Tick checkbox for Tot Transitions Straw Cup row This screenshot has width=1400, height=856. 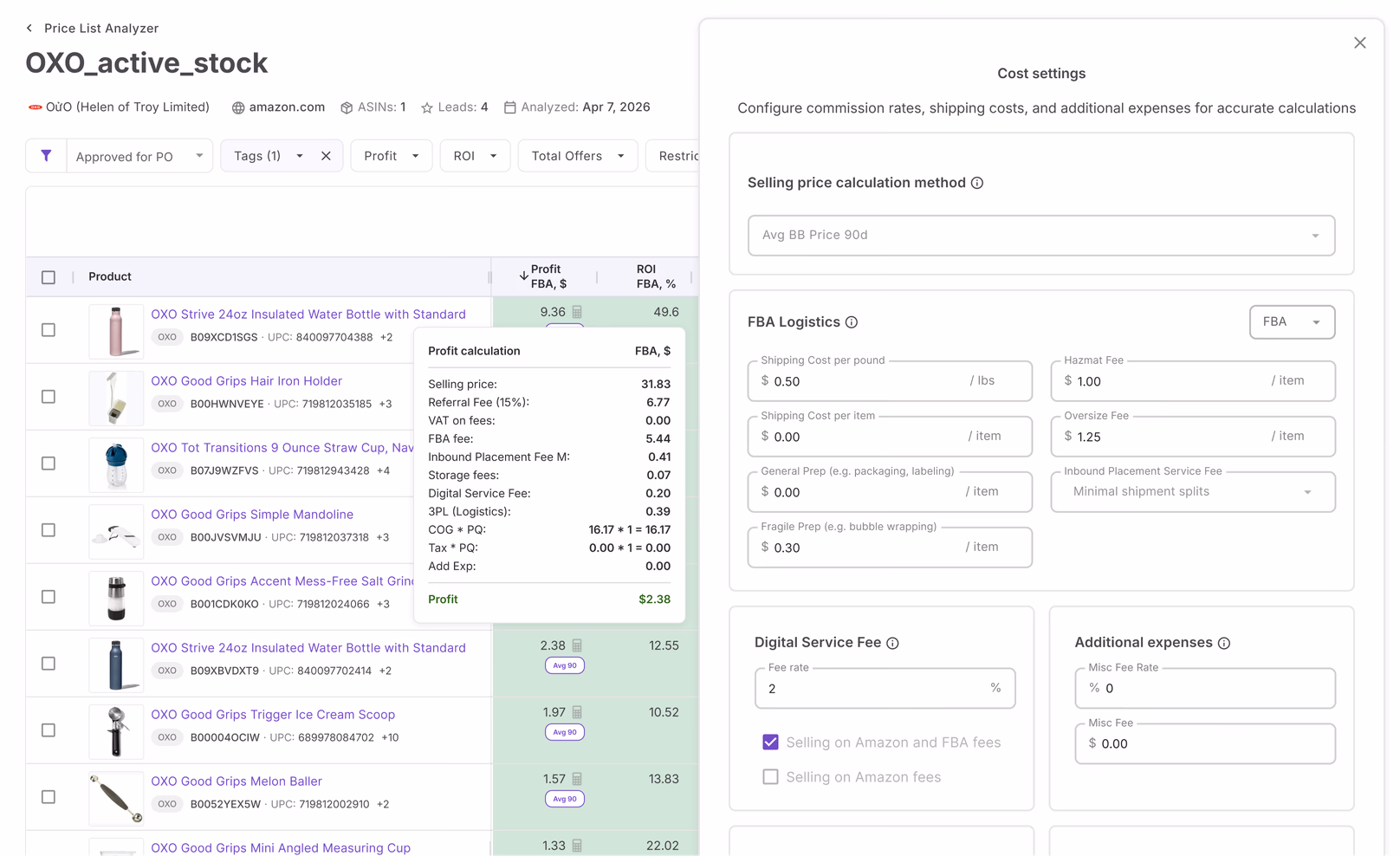pyautogui.click(x=49, y=464)
